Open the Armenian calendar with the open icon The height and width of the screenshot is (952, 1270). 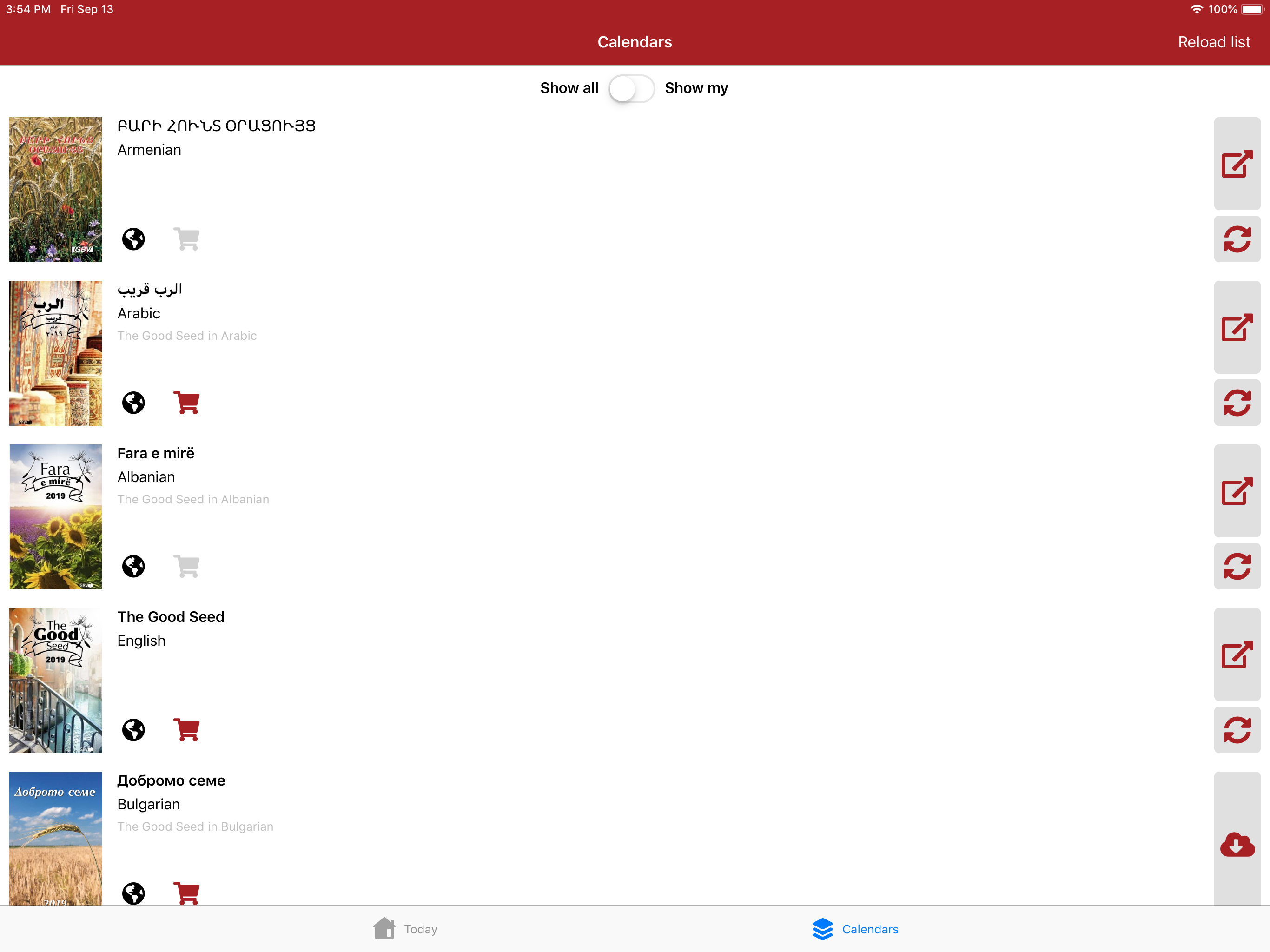(x=1236, y=164)
